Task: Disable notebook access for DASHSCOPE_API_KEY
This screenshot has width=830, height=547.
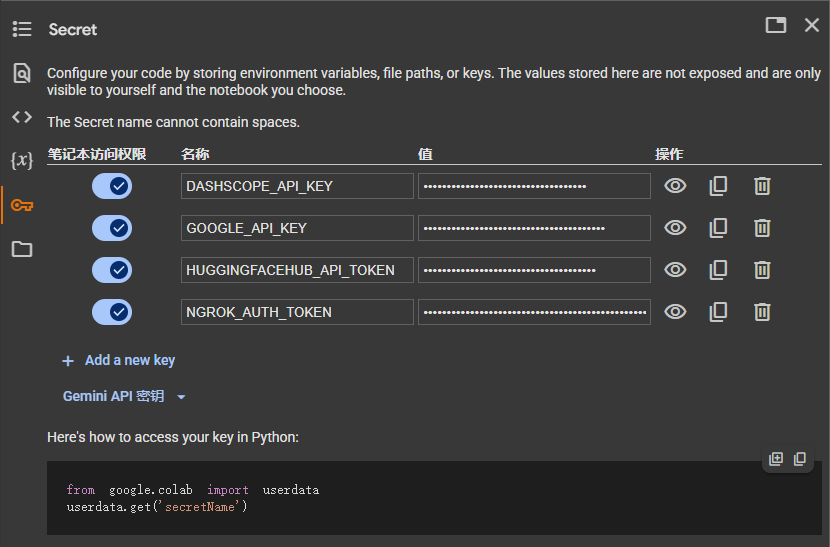Action: [112, 186]
